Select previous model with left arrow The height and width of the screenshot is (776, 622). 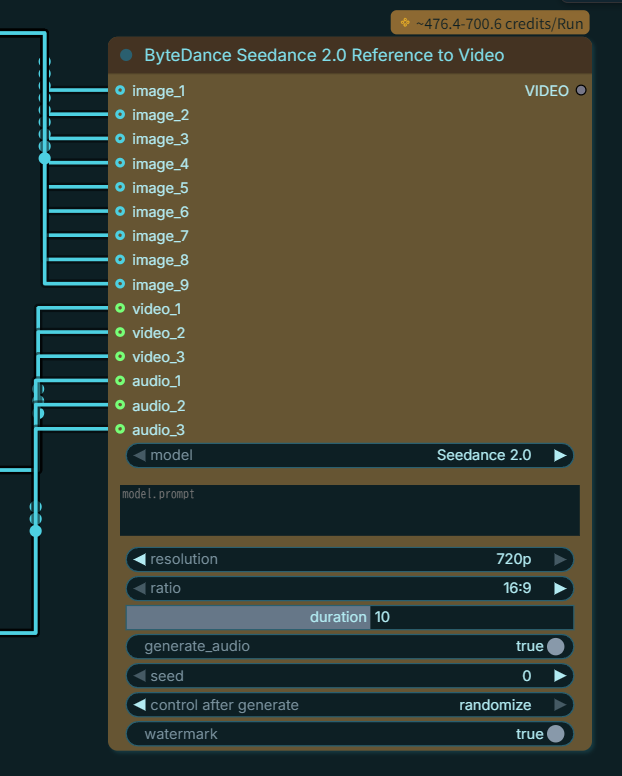click(140, 455)
